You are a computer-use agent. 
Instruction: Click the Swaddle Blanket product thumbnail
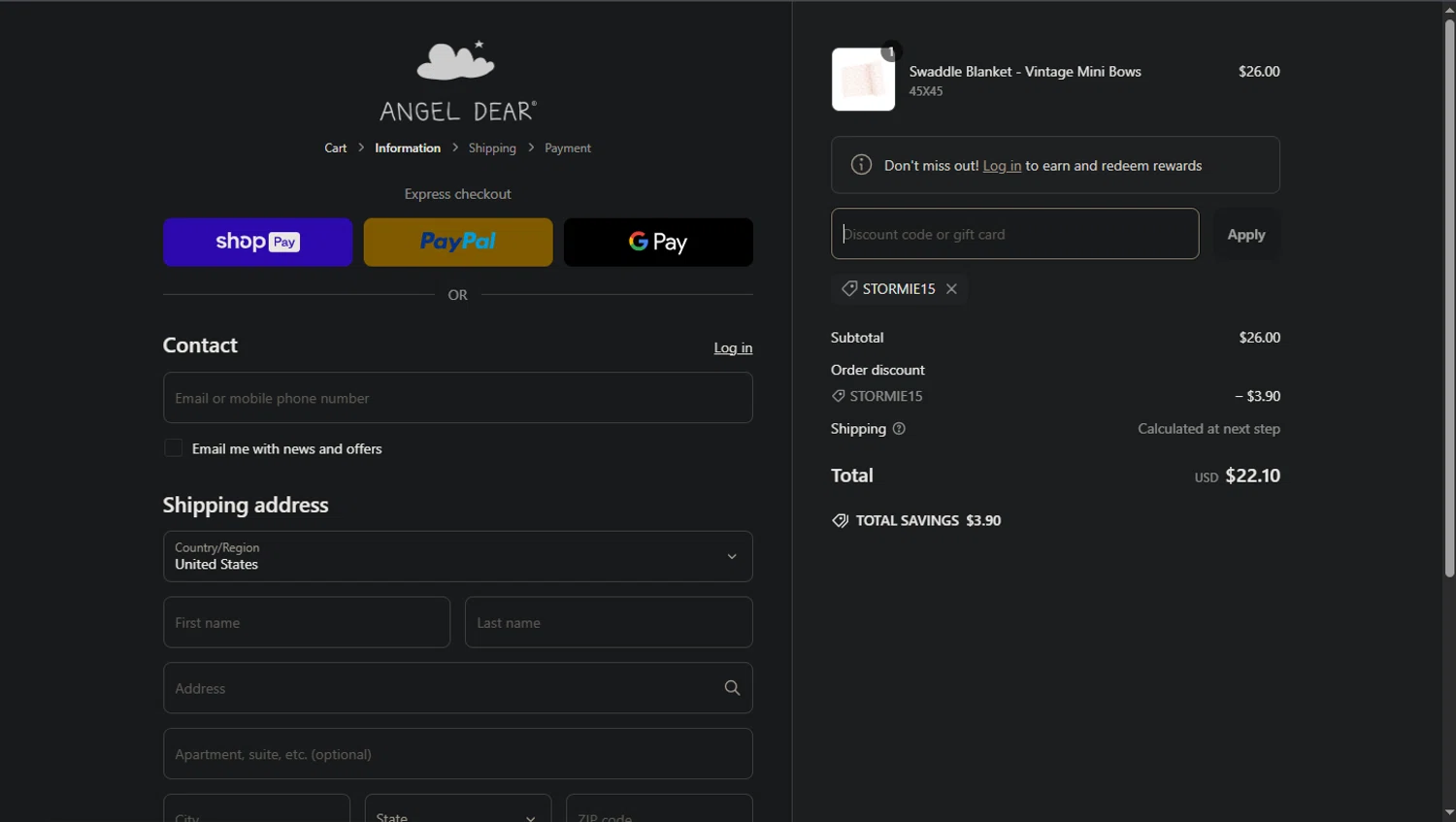863,80
